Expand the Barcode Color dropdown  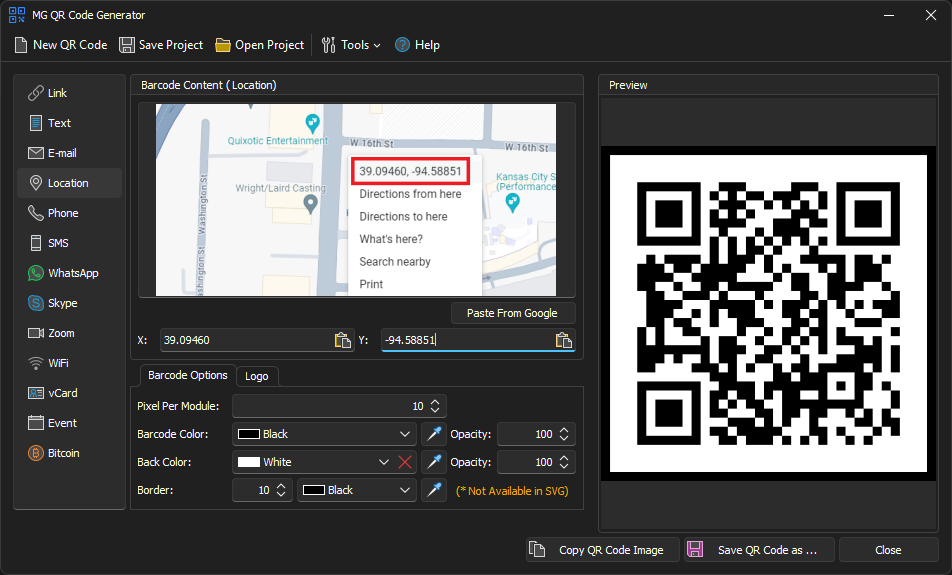tap(405, 434)
